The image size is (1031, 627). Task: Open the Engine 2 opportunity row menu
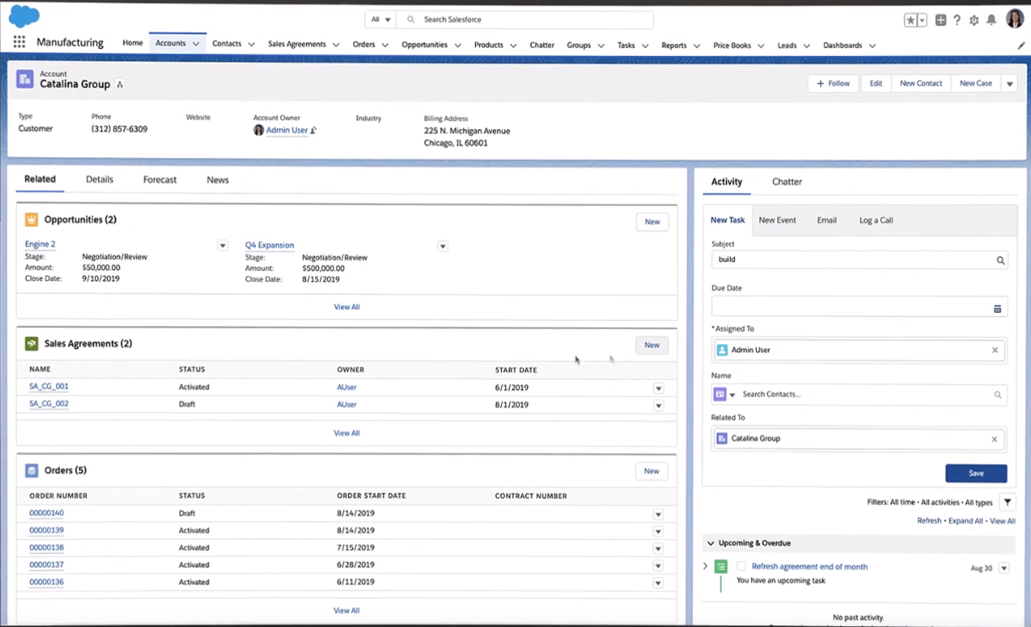(222, 245)
